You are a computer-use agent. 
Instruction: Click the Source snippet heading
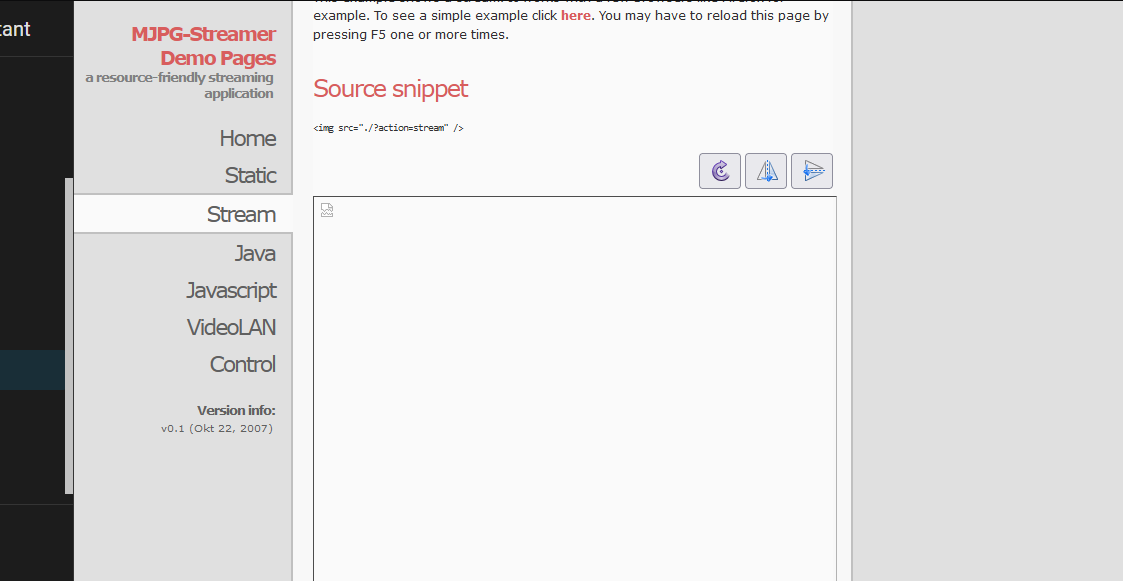390,89
